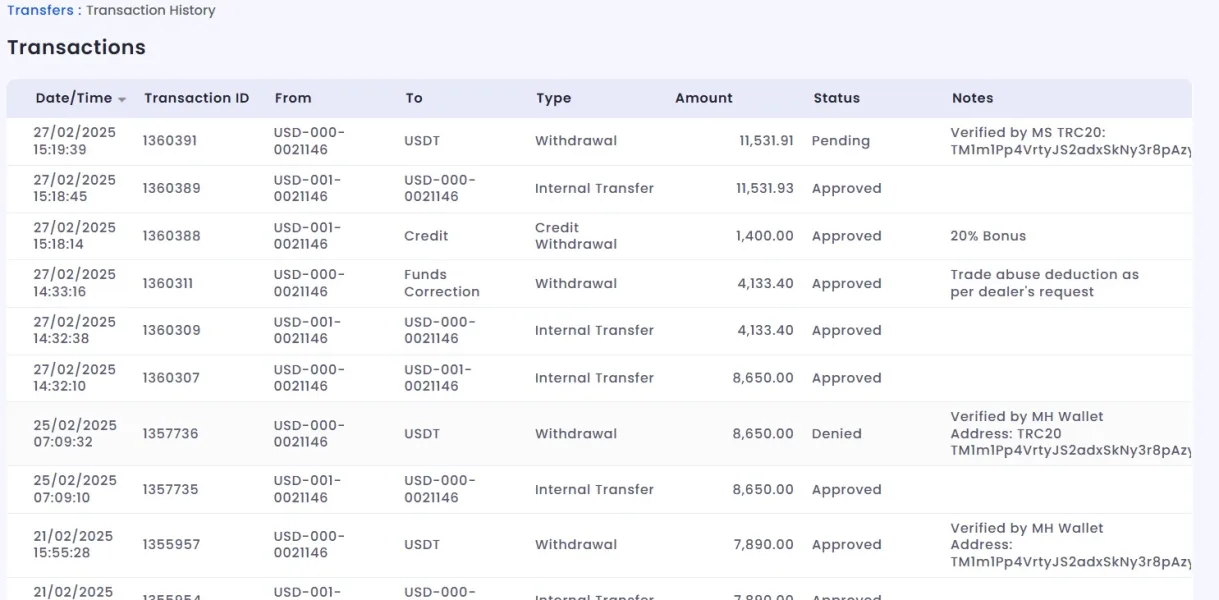Select transaction ID 1360307
The image size is (1219, 600).
click(170, 378)
